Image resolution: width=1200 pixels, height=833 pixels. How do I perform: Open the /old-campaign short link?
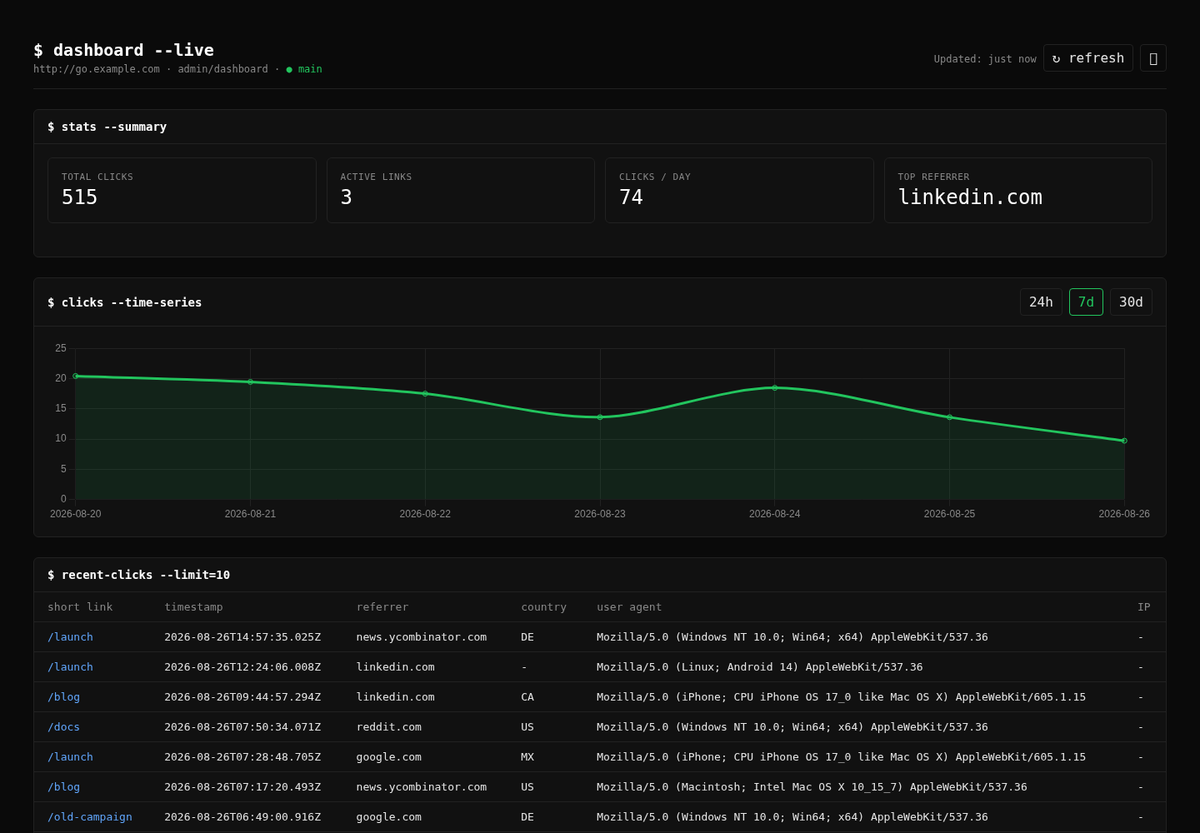(90, 817)
